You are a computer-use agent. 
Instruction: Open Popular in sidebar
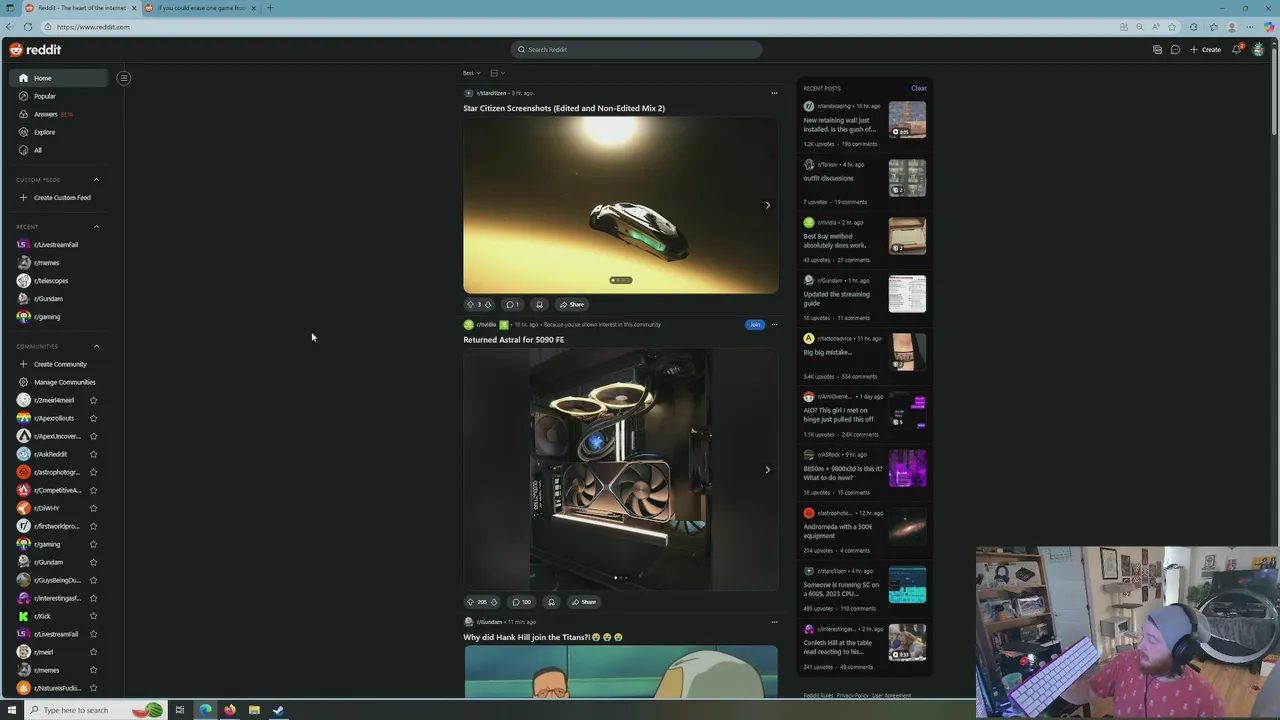57,96
